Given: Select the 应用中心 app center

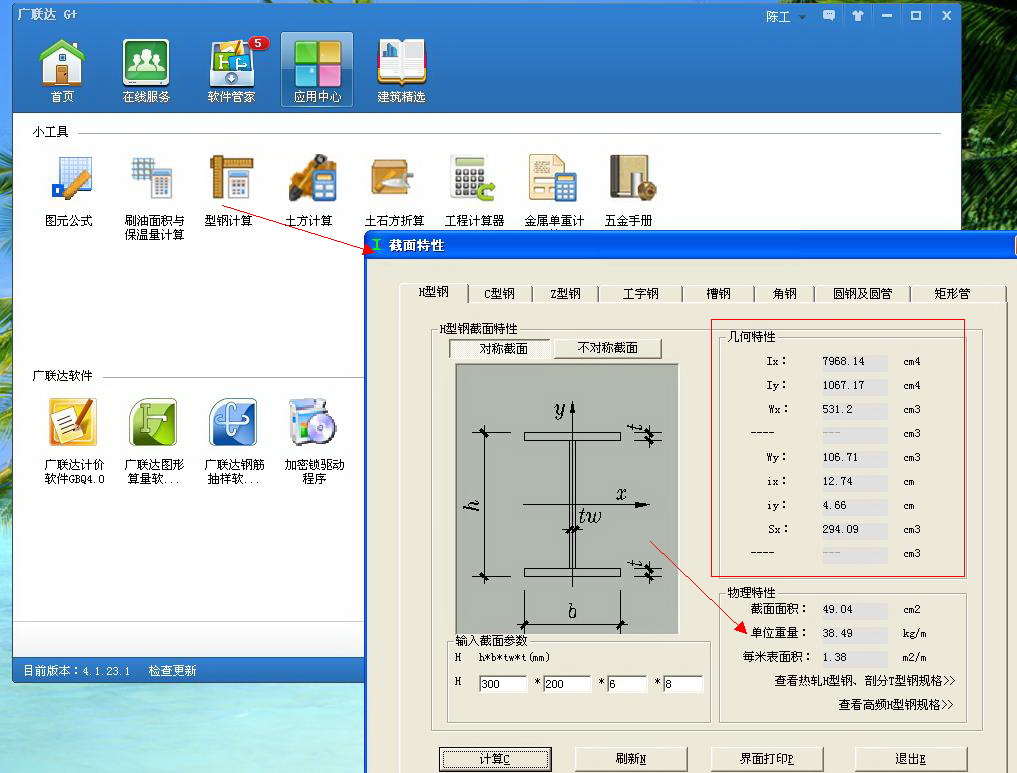Looking at the screenshot, I should tap(317, 70).
